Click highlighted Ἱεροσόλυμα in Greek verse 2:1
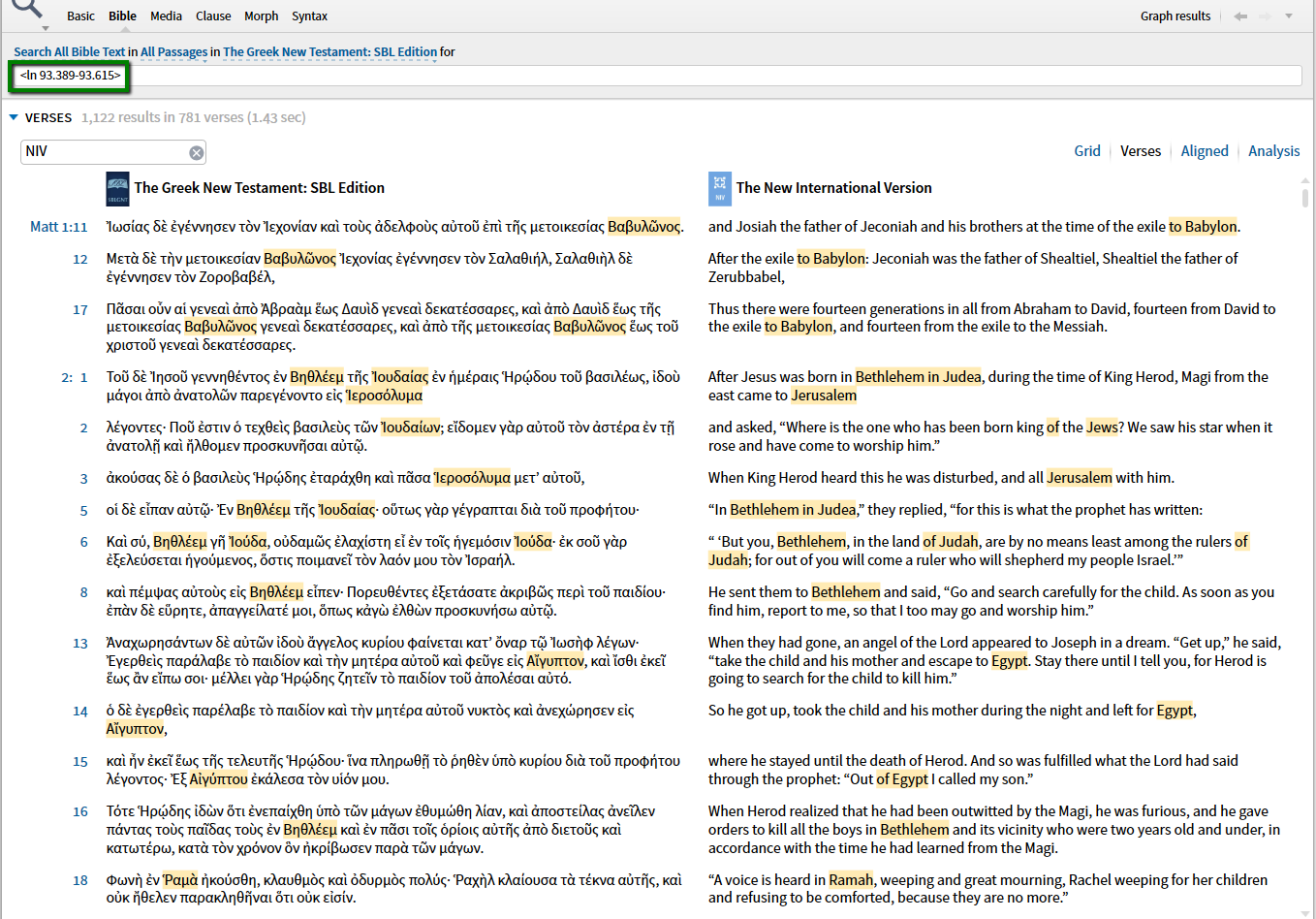Viewport: 1316px width, 919px height. [x=385, y=396]
